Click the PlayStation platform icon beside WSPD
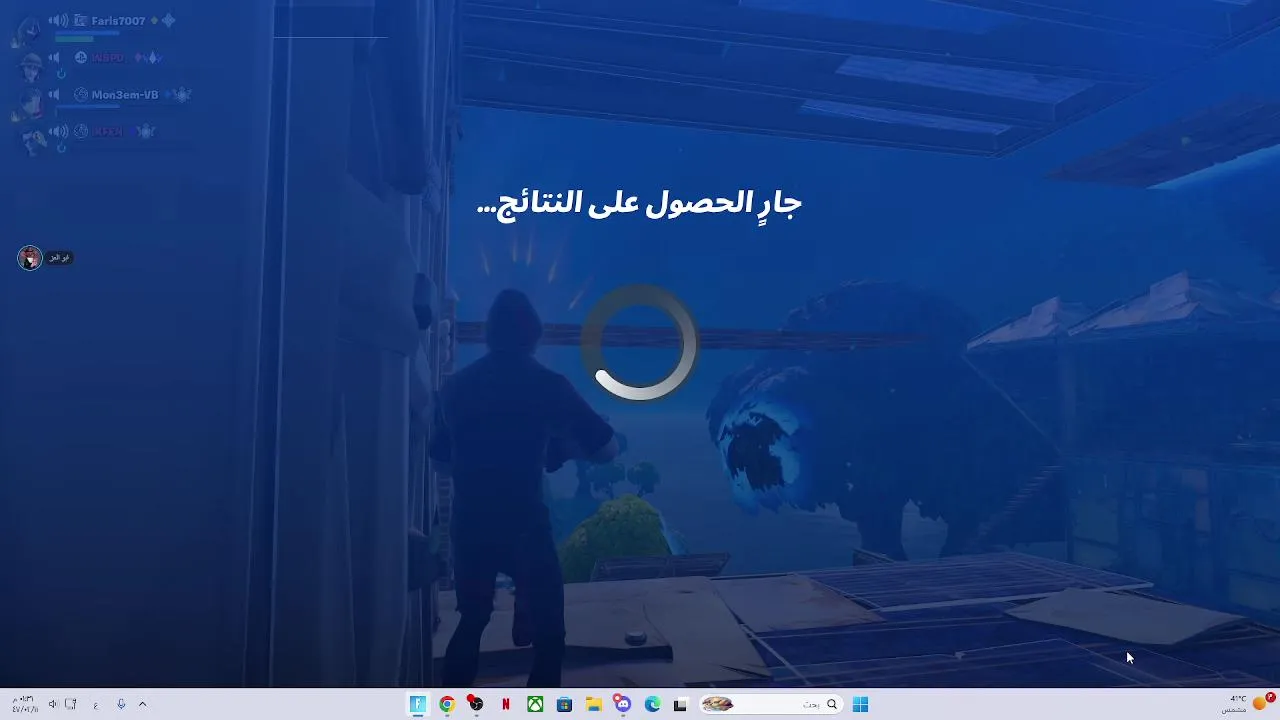Image resolution: width=1280 pixels, height=720 pixels. (81, 58)
